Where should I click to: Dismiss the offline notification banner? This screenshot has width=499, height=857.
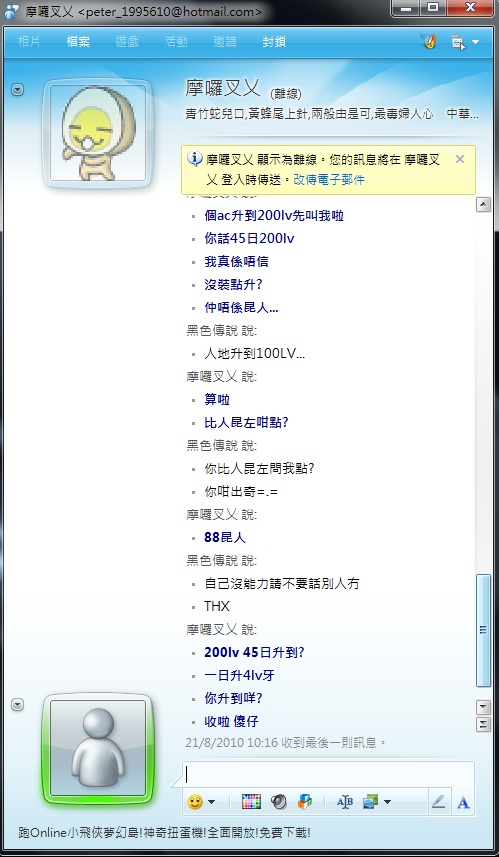460,159
